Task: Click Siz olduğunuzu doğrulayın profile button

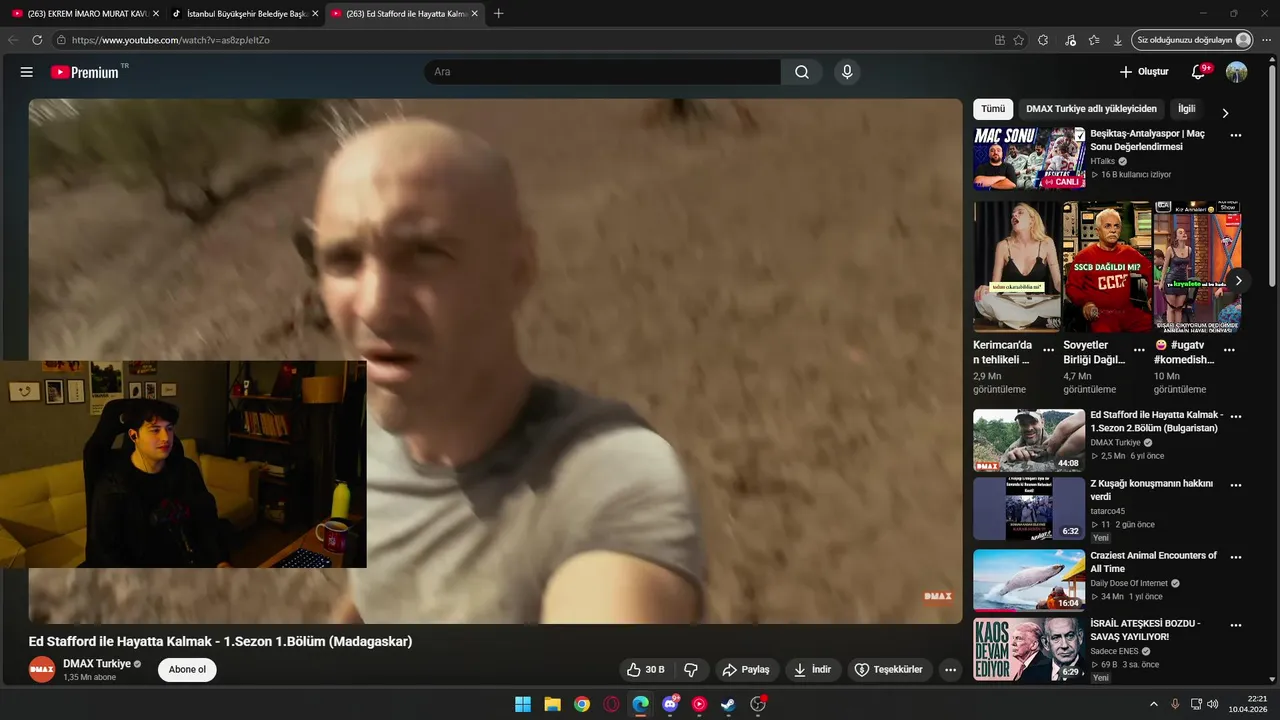Action: 1192,40
